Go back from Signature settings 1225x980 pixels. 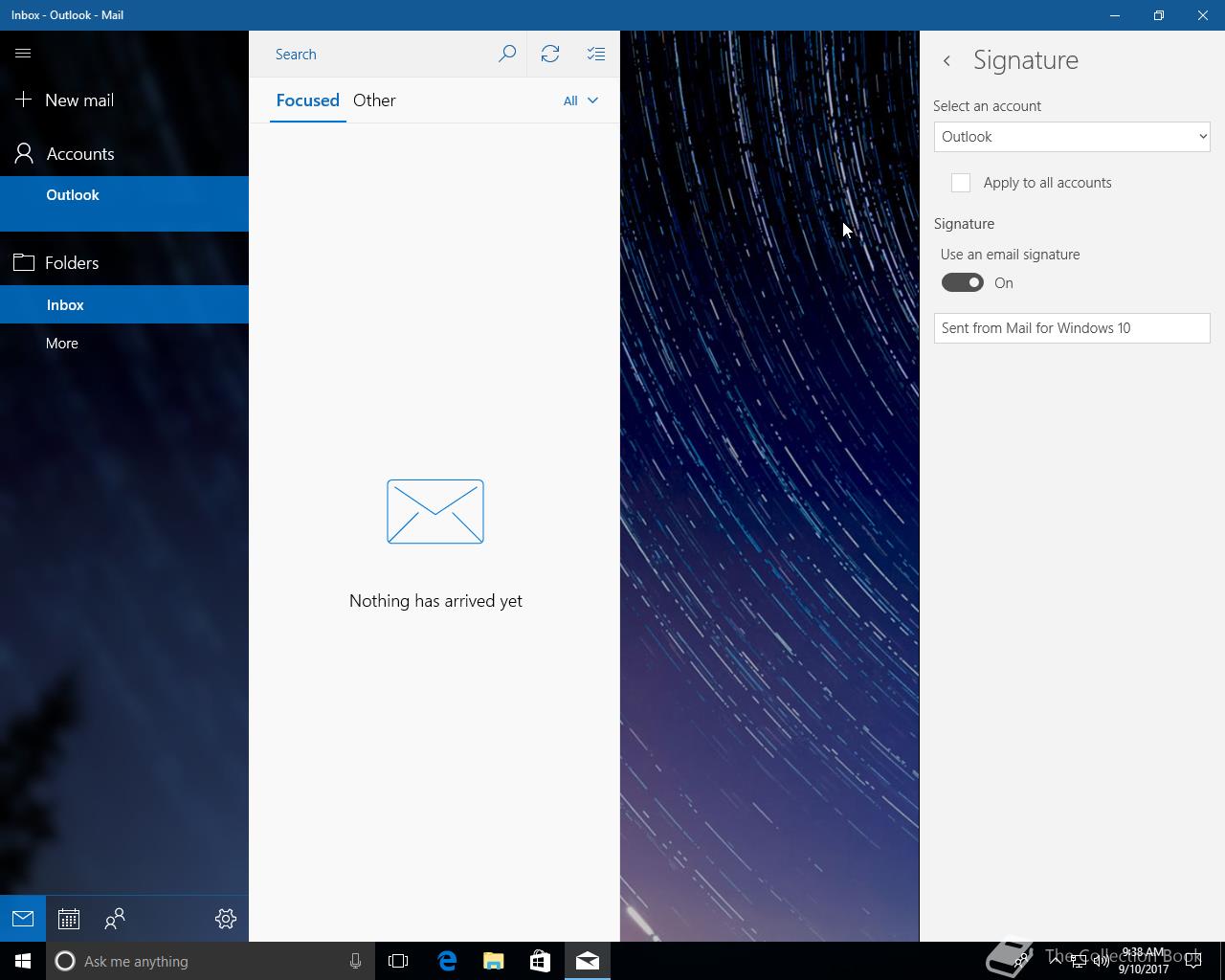pos(947,60)
